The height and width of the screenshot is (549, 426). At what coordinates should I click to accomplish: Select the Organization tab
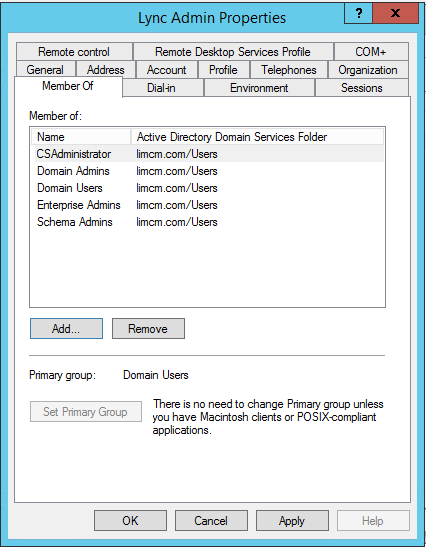(x=368, y=69)
